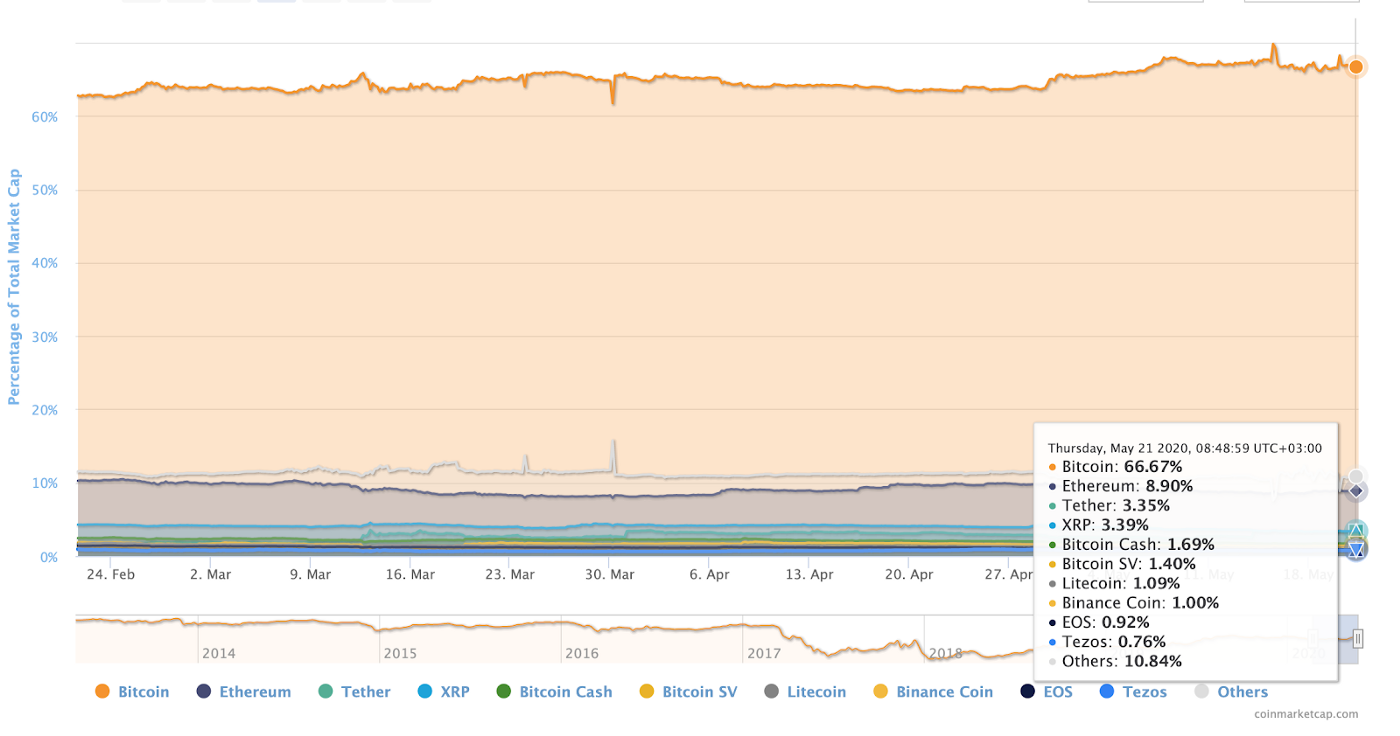
Task: Click the 'Tether: 3.35%' tooltip row
Action: click(1109, 506)
